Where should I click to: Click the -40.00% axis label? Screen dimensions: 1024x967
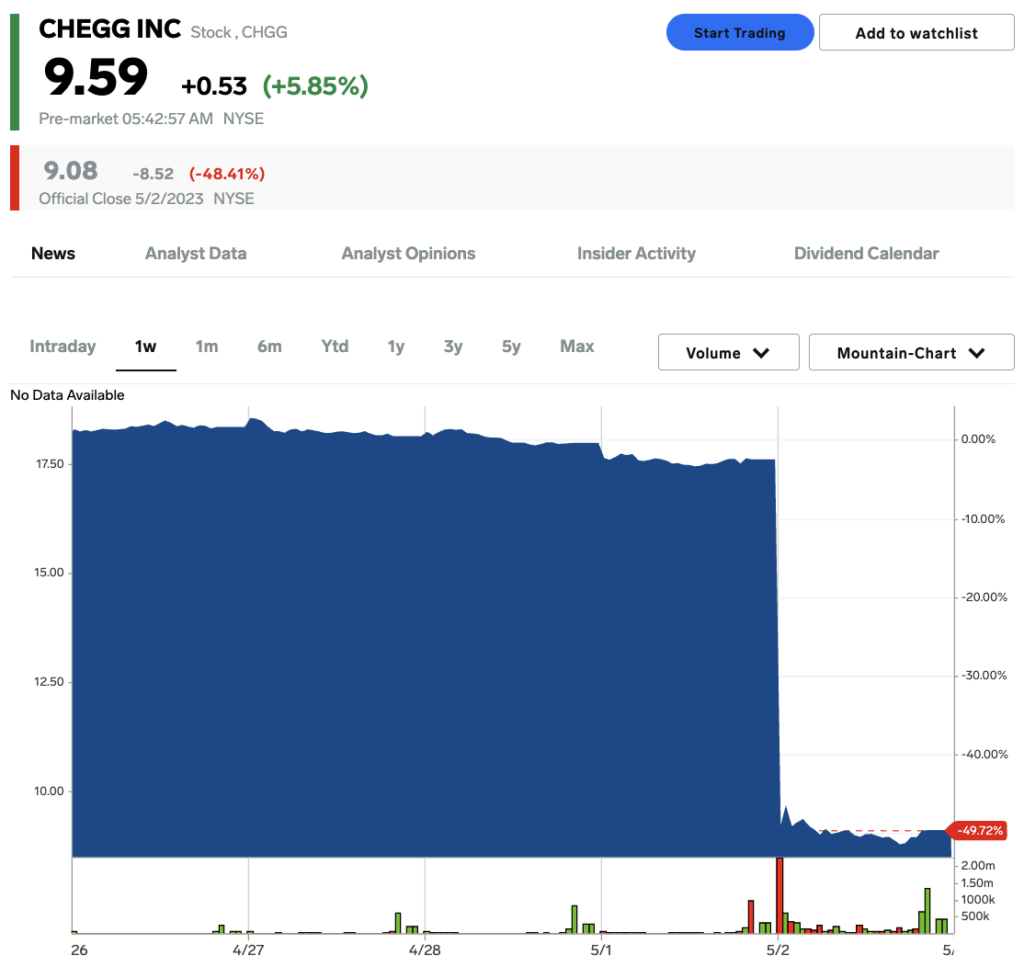click(984, 754)
